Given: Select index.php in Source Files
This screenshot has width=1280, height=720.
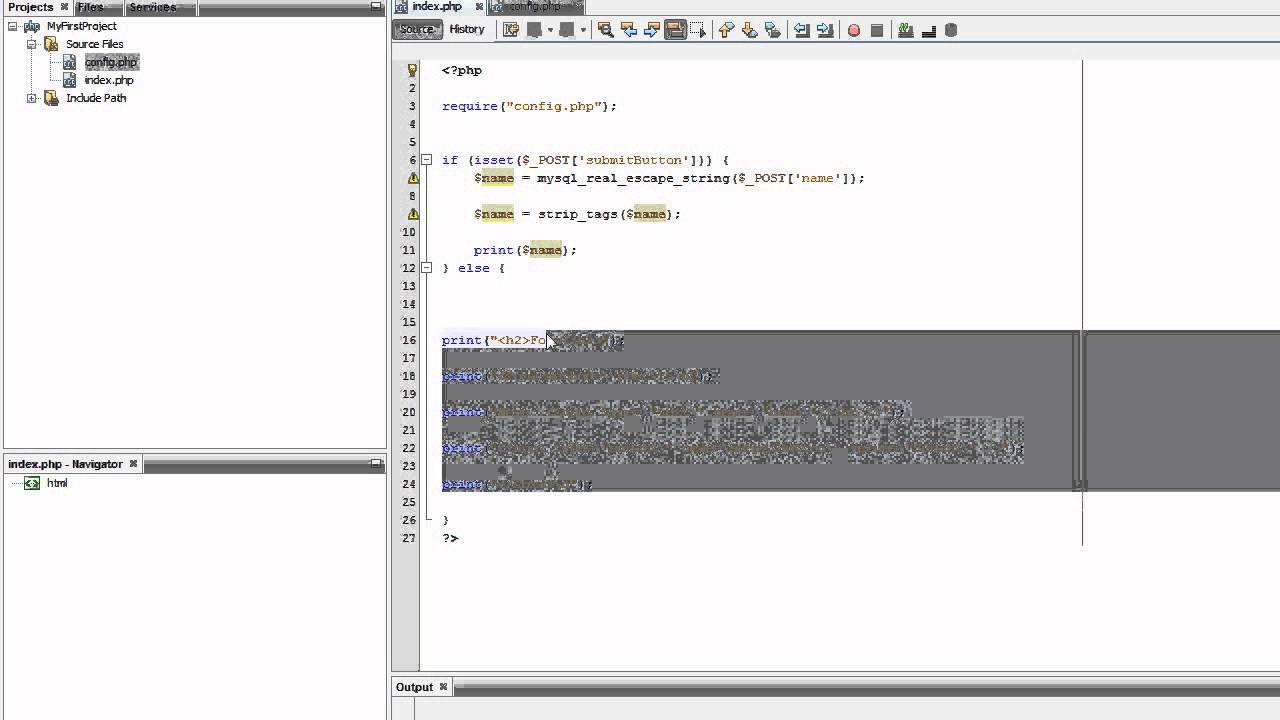Looking at the screenshot, I should (x=109, y=80).
